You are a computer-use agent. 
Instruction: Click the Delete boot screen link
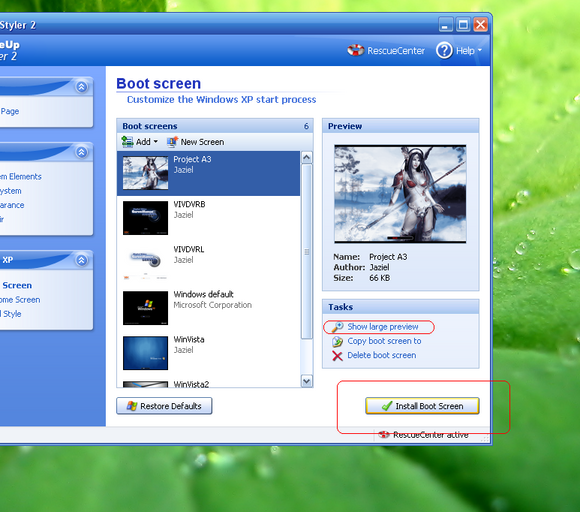382,355
